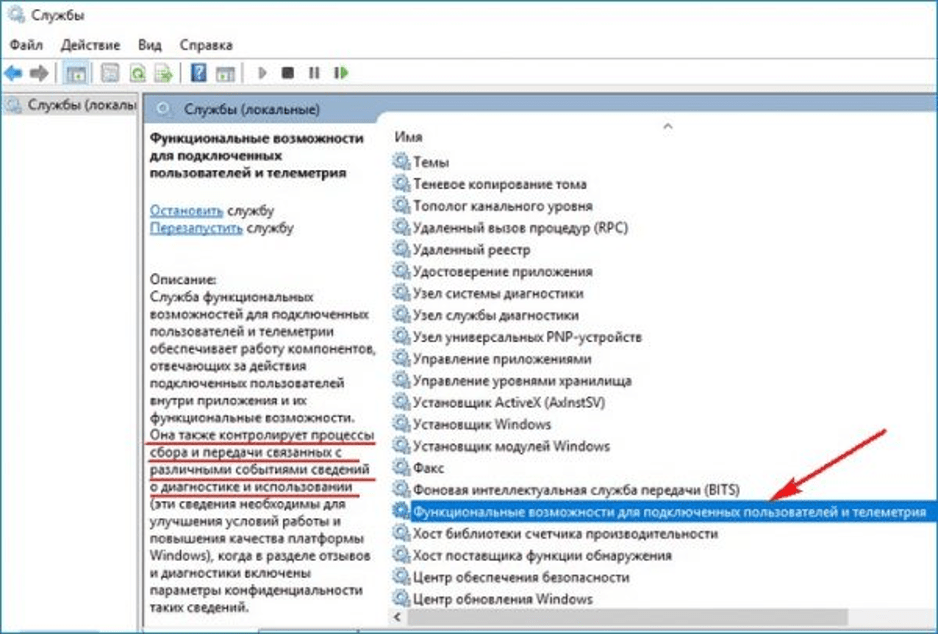
Task: Stop the service with the square icon
Action: point(288,73)
